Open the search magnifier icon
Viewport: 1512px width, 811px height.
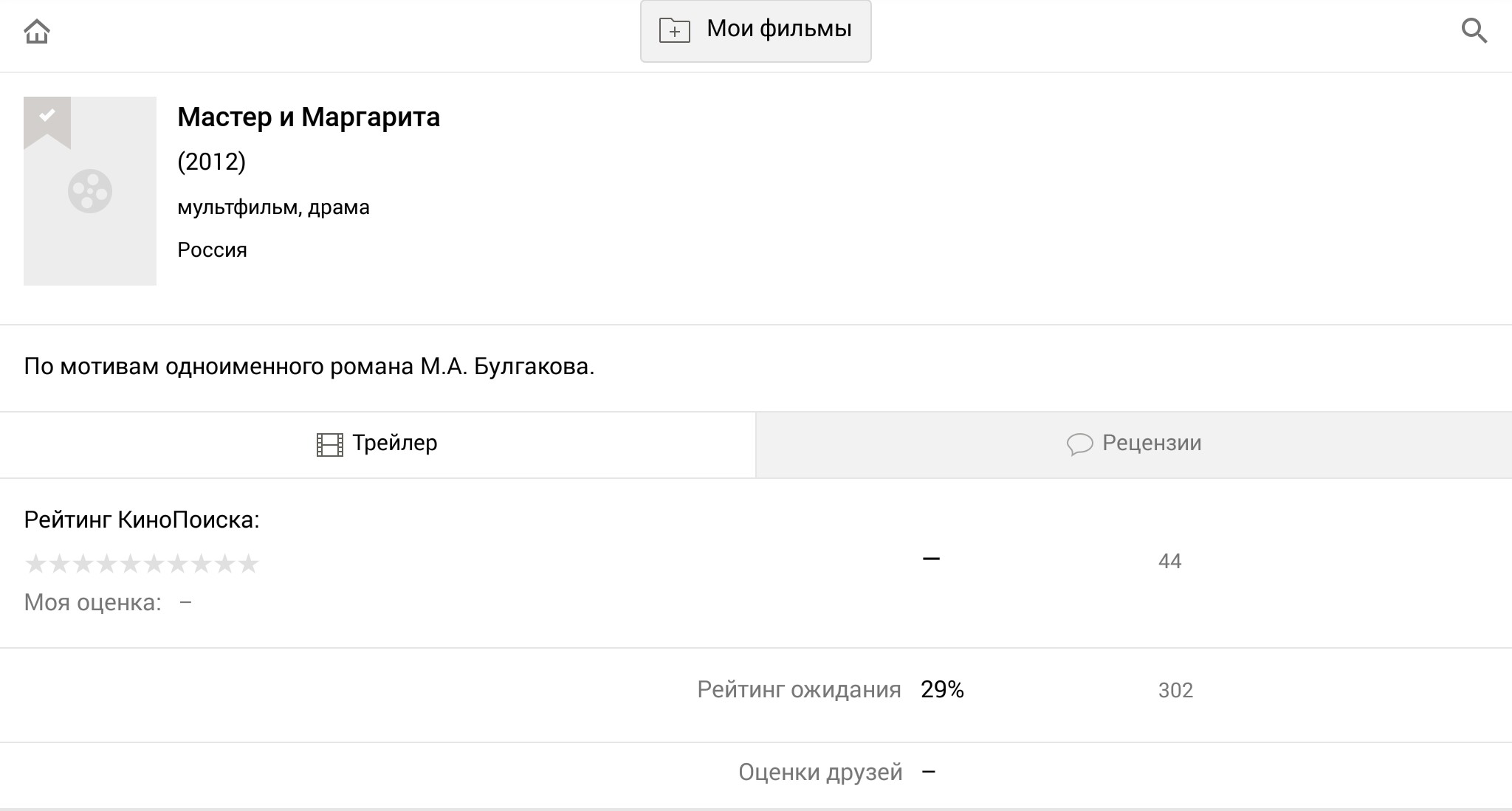(1474, 31)
